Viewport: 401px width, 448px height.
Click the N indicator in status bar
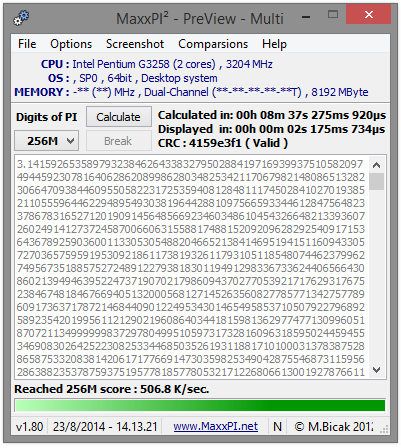tap(277, 426)
